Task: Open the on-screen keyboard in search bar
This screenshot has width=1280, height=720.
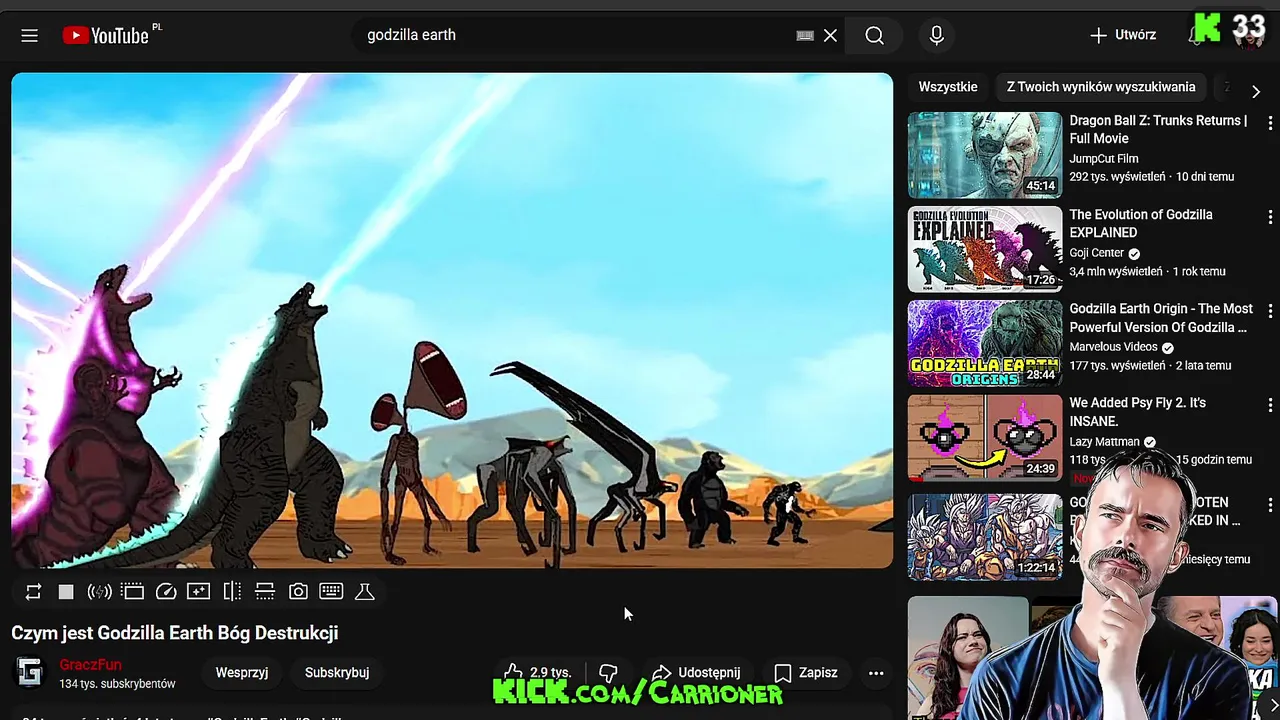Action: coord(805,35)
